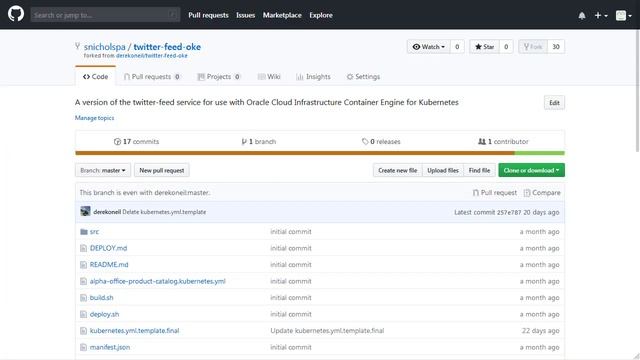Screen dimensions: 640x360
Task: Open the Watch dropdown button
Action: 429,47
